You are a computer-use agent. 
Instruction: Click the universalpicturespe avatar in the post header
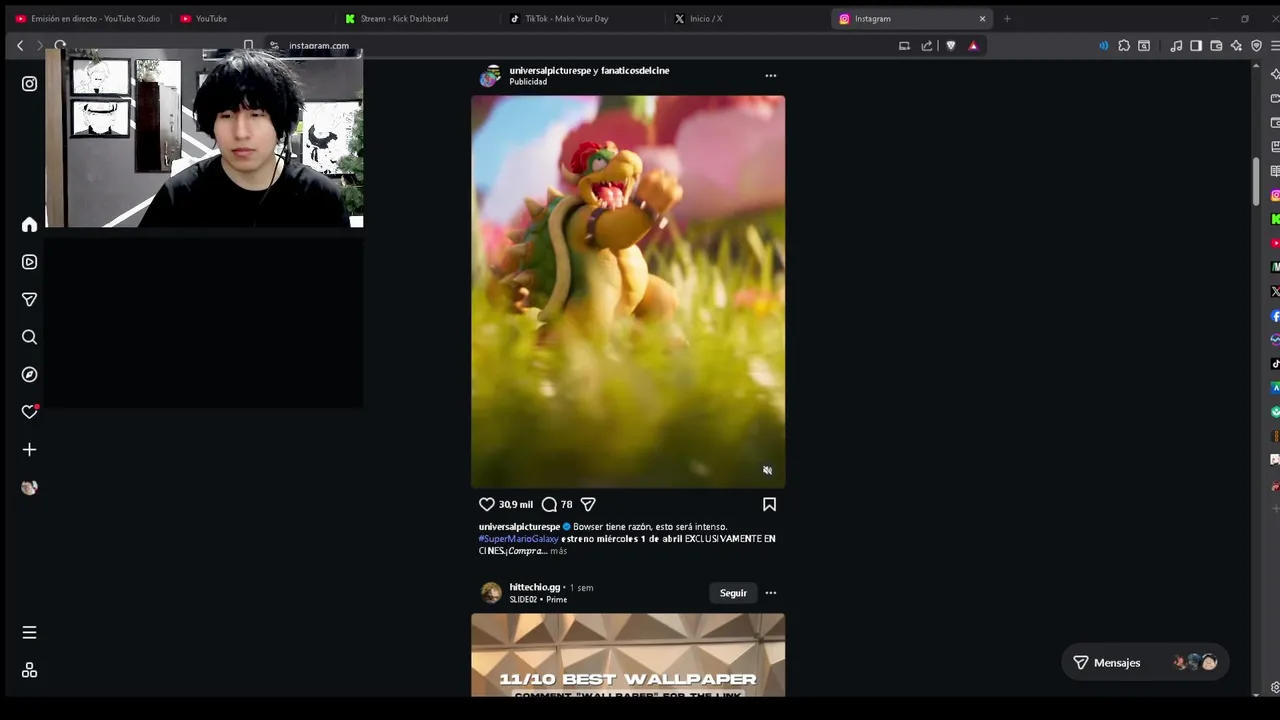click(x=490, y=76)
